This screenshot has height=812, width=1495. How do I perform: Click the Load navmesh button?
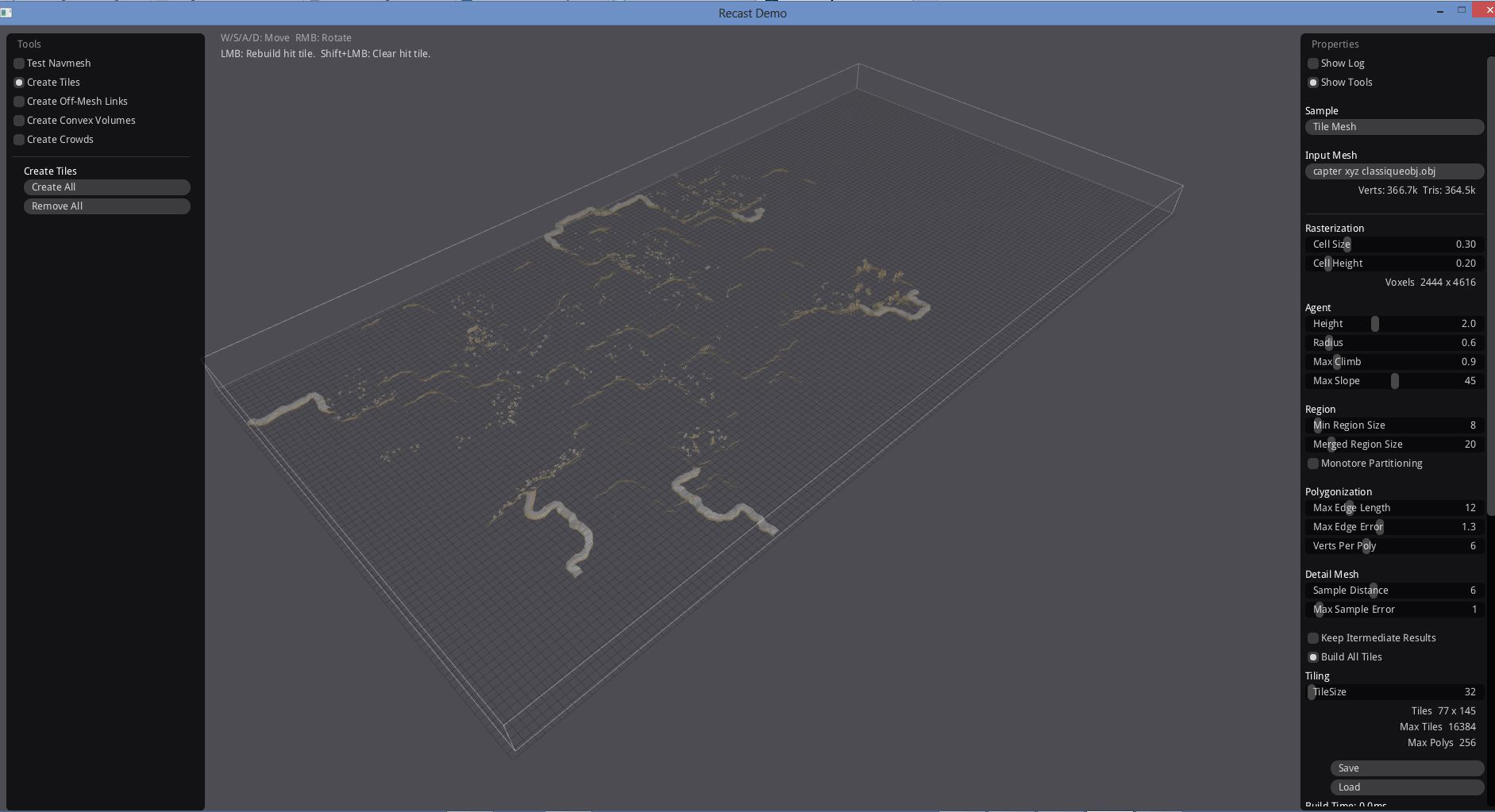1407,787
